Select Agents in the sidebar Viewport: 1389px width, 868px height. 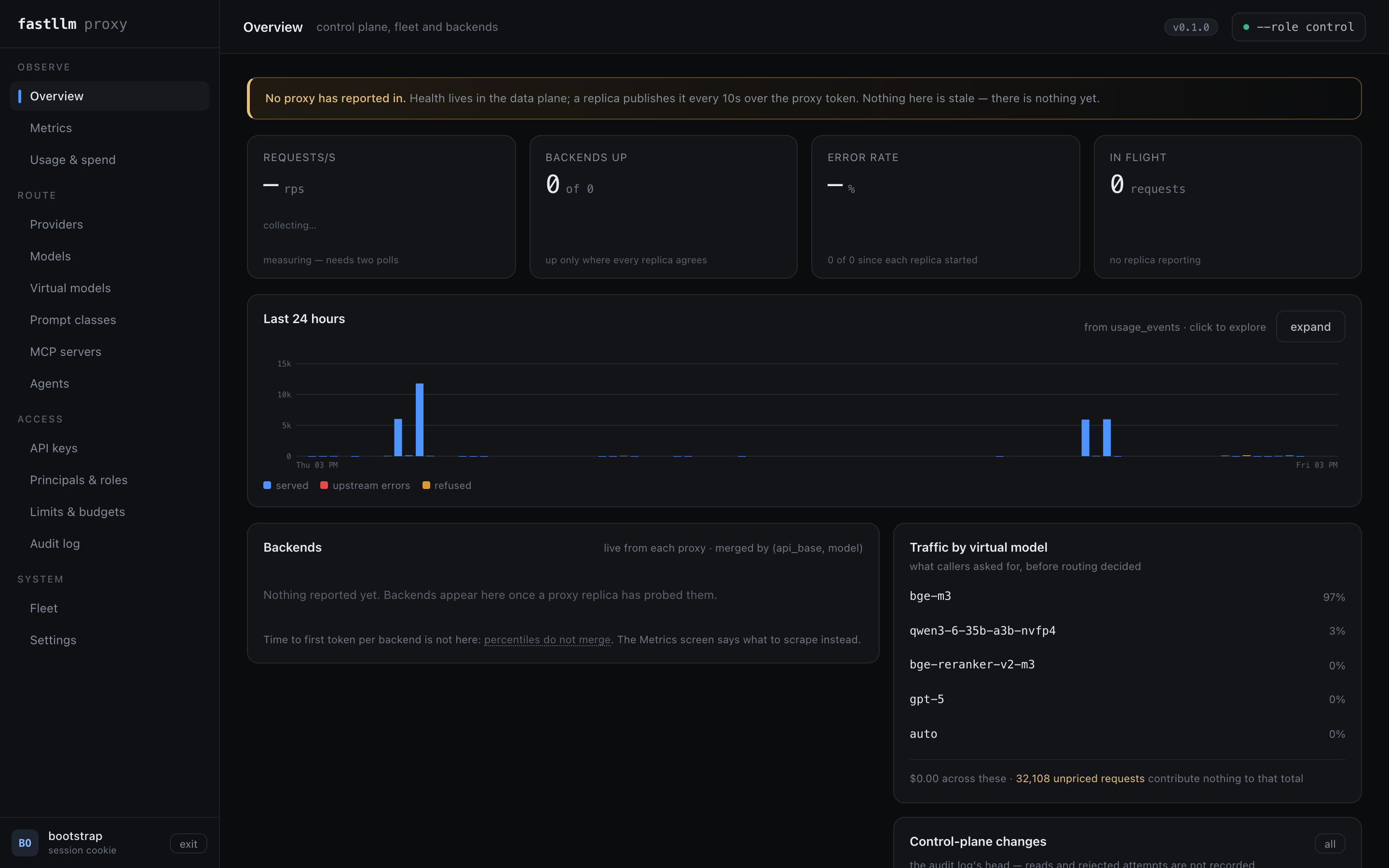pos(109,383)
